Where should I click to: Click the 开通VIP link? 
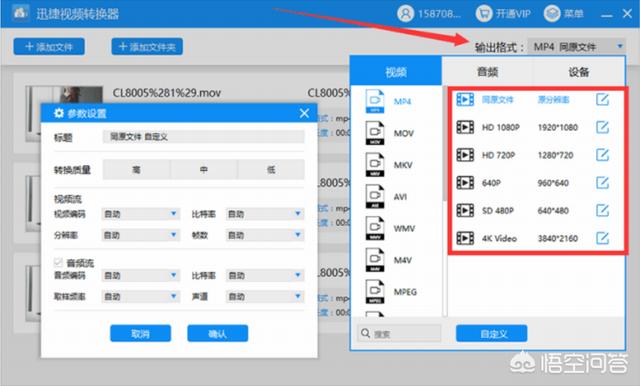(x=513, y=14)
